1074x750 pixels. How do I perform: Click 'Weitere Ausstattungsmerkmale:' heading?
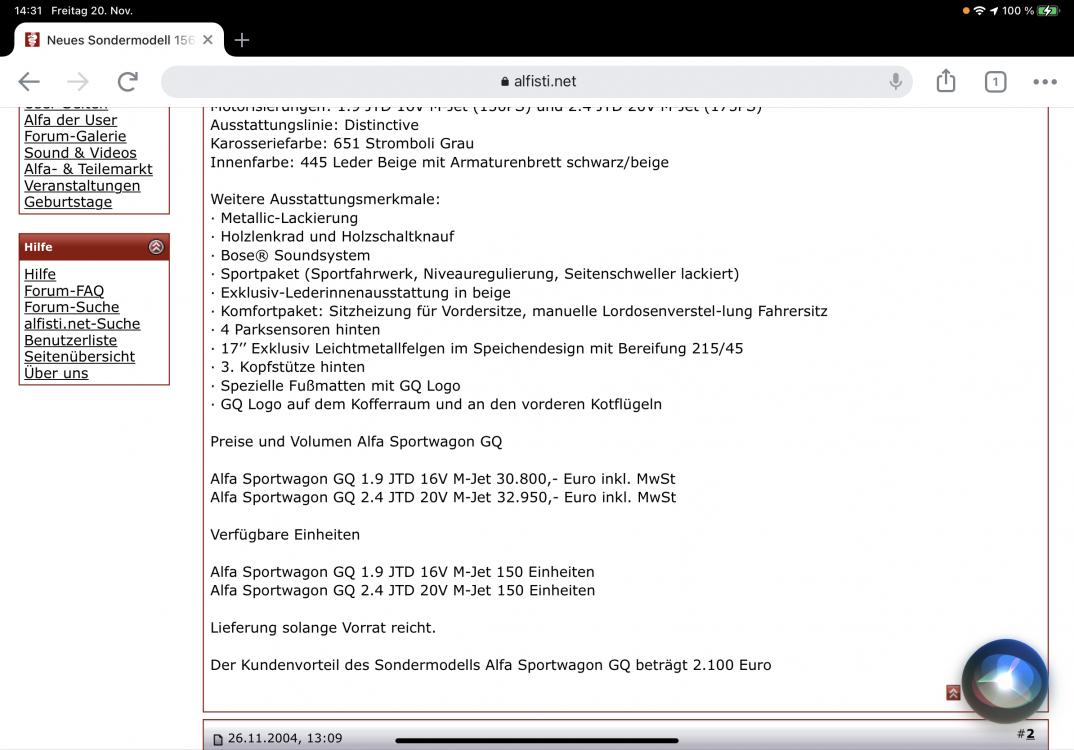click(x=325, y=199)
